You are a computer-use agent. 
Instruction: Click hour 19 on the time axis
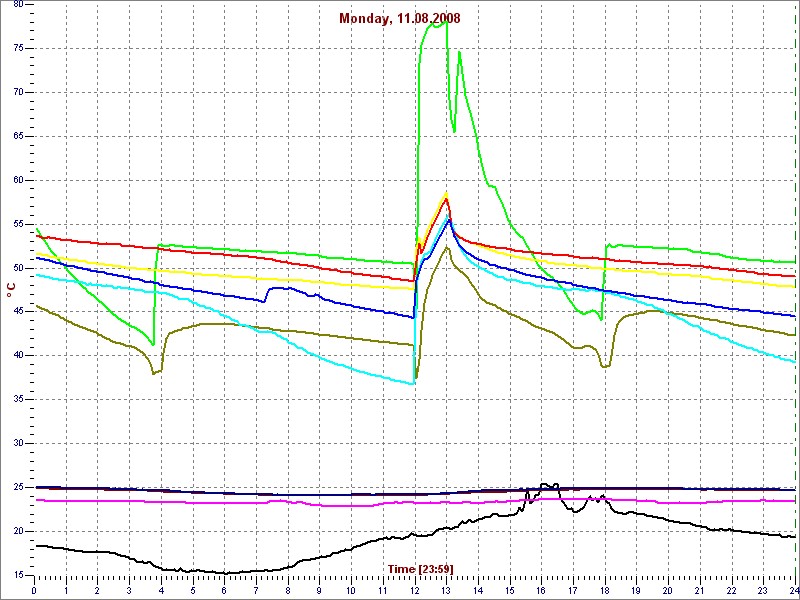tap(637, 591)
